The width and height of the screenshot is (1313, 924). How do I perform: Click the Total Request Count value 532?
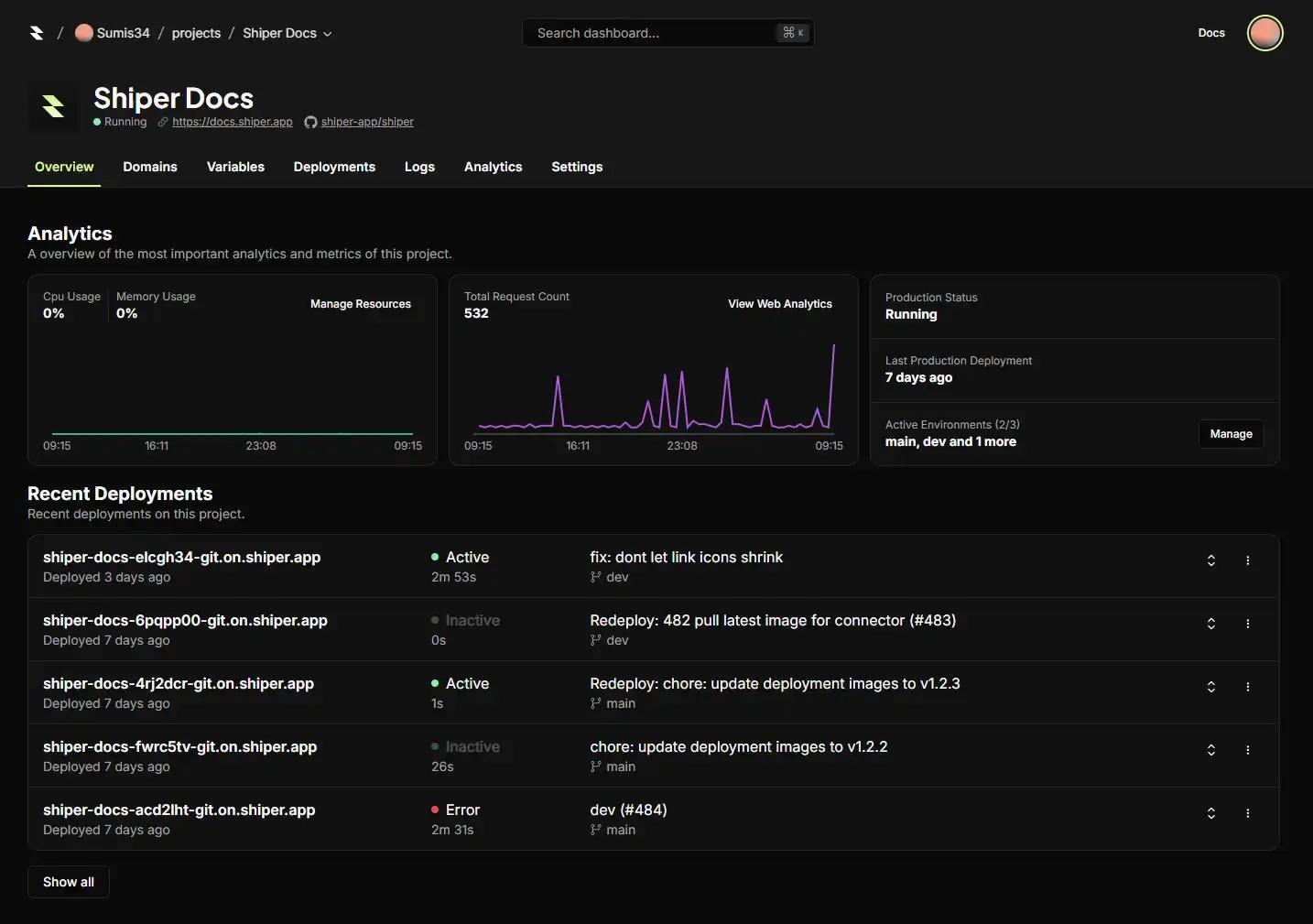tap(476, 313)
